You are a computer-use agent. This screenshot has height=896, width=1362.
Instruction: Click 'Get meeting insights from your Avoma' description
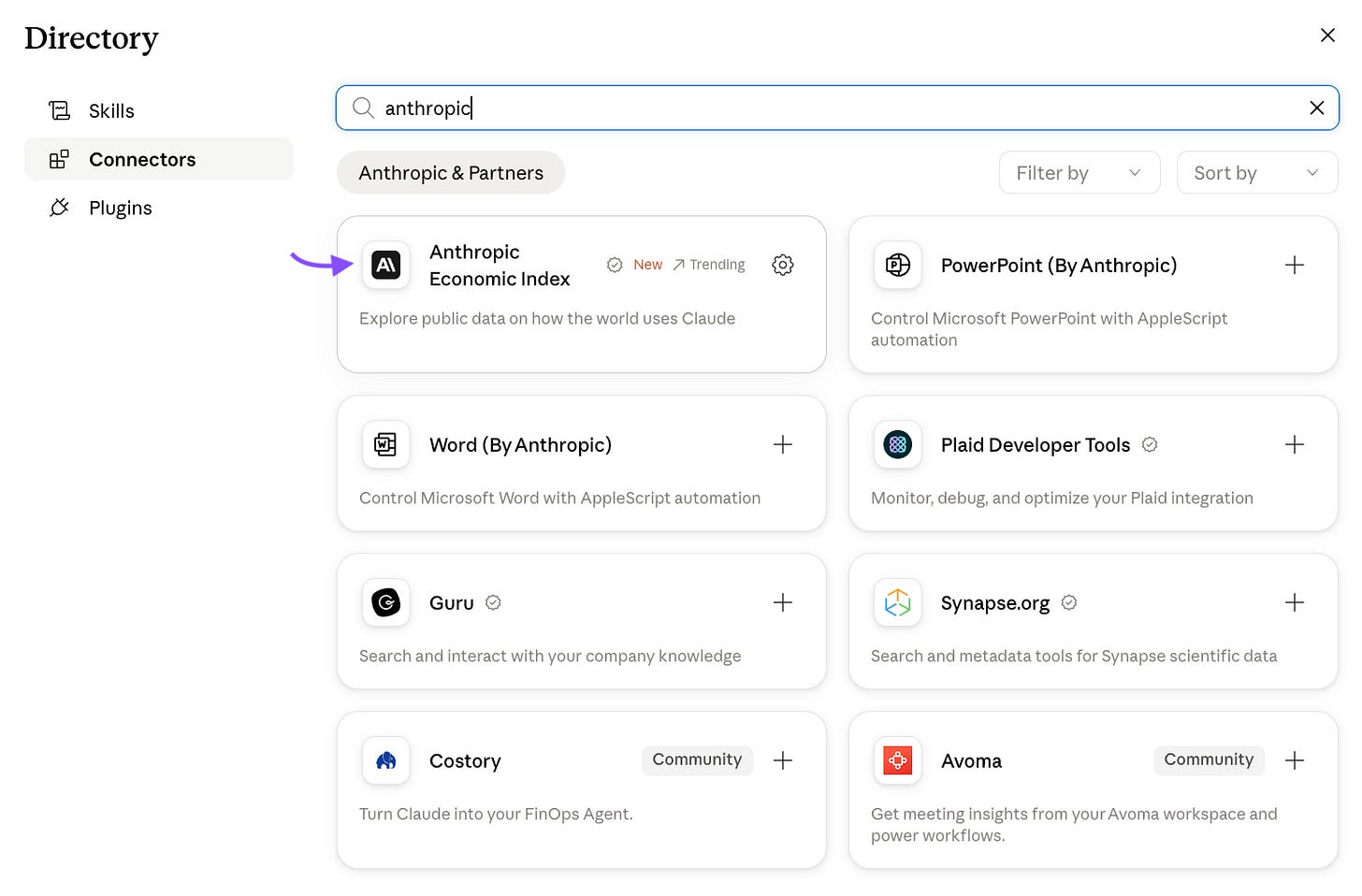(x=1074, y=825)
